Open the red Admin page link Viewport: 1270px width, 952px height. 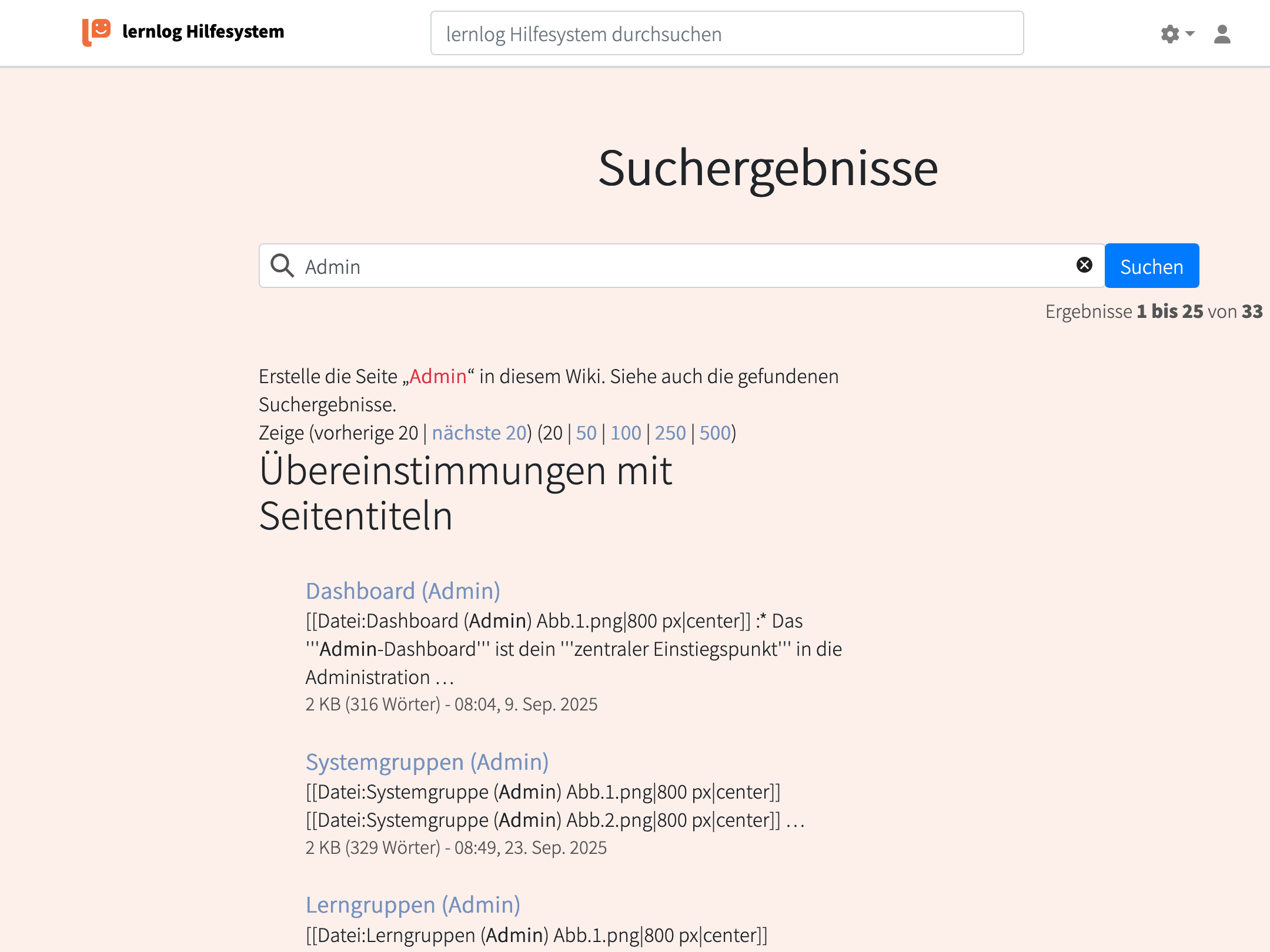(438, 376)
